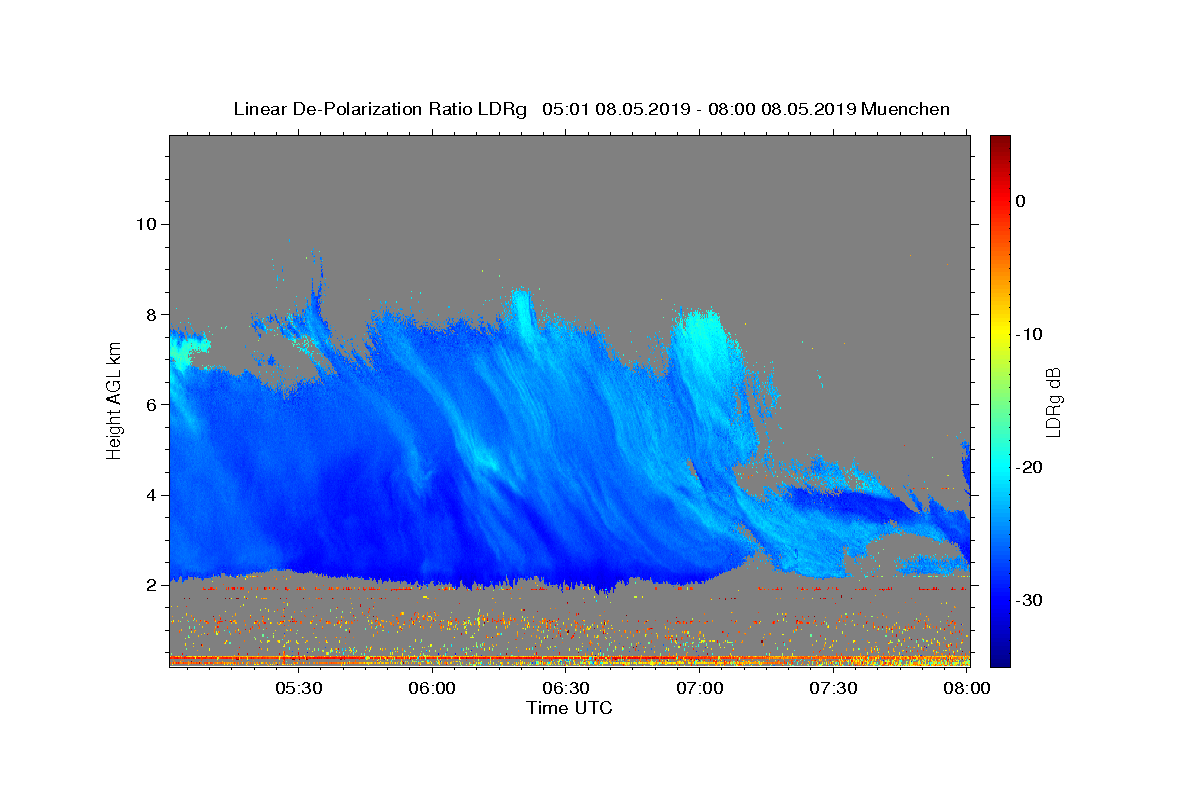The image size is (1200, 800).
Task: Click the dark blue bottom of colorbar
Action: click(x=1000, y=655)
